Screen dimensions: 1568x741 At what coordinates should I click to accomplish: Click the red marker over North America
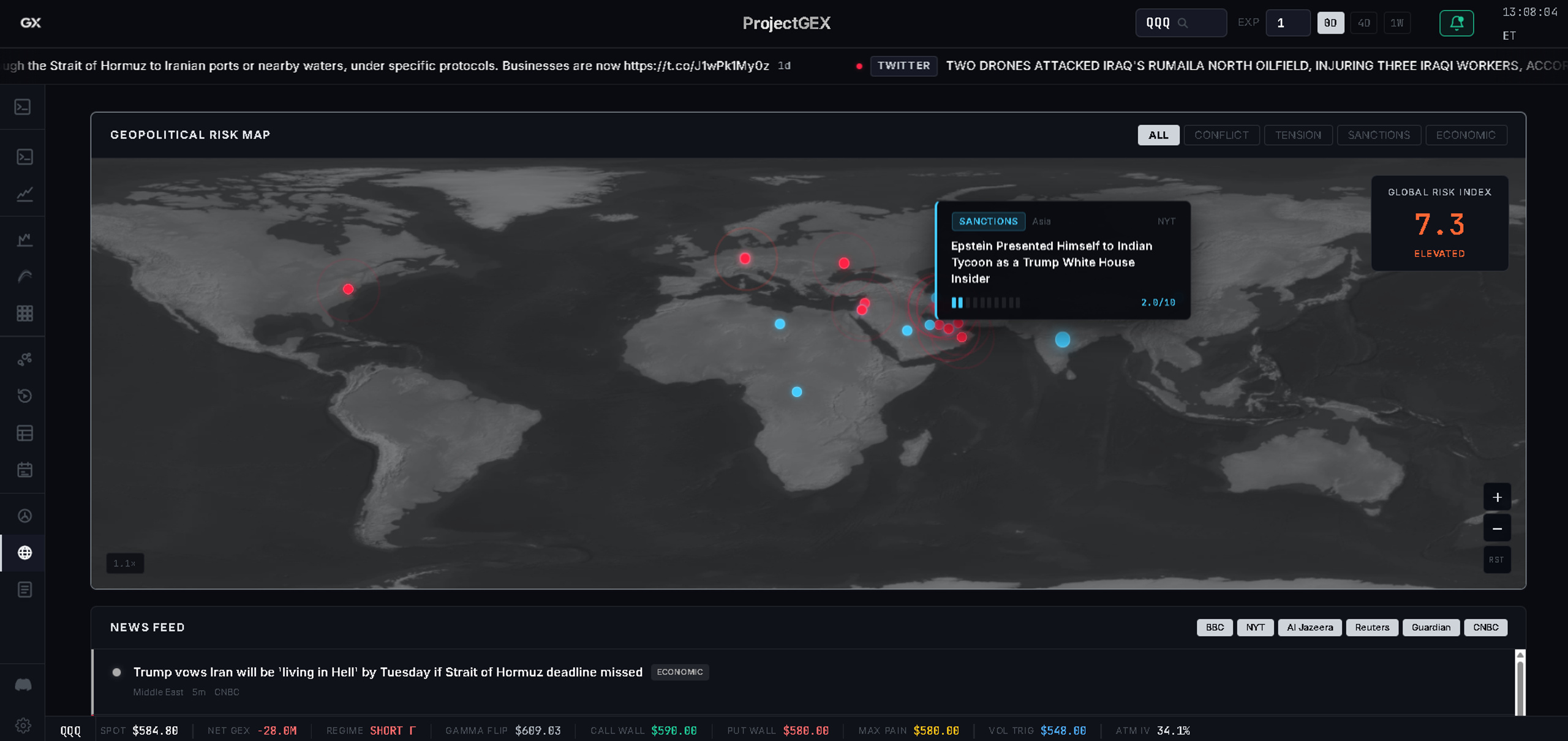click(348, 289)
